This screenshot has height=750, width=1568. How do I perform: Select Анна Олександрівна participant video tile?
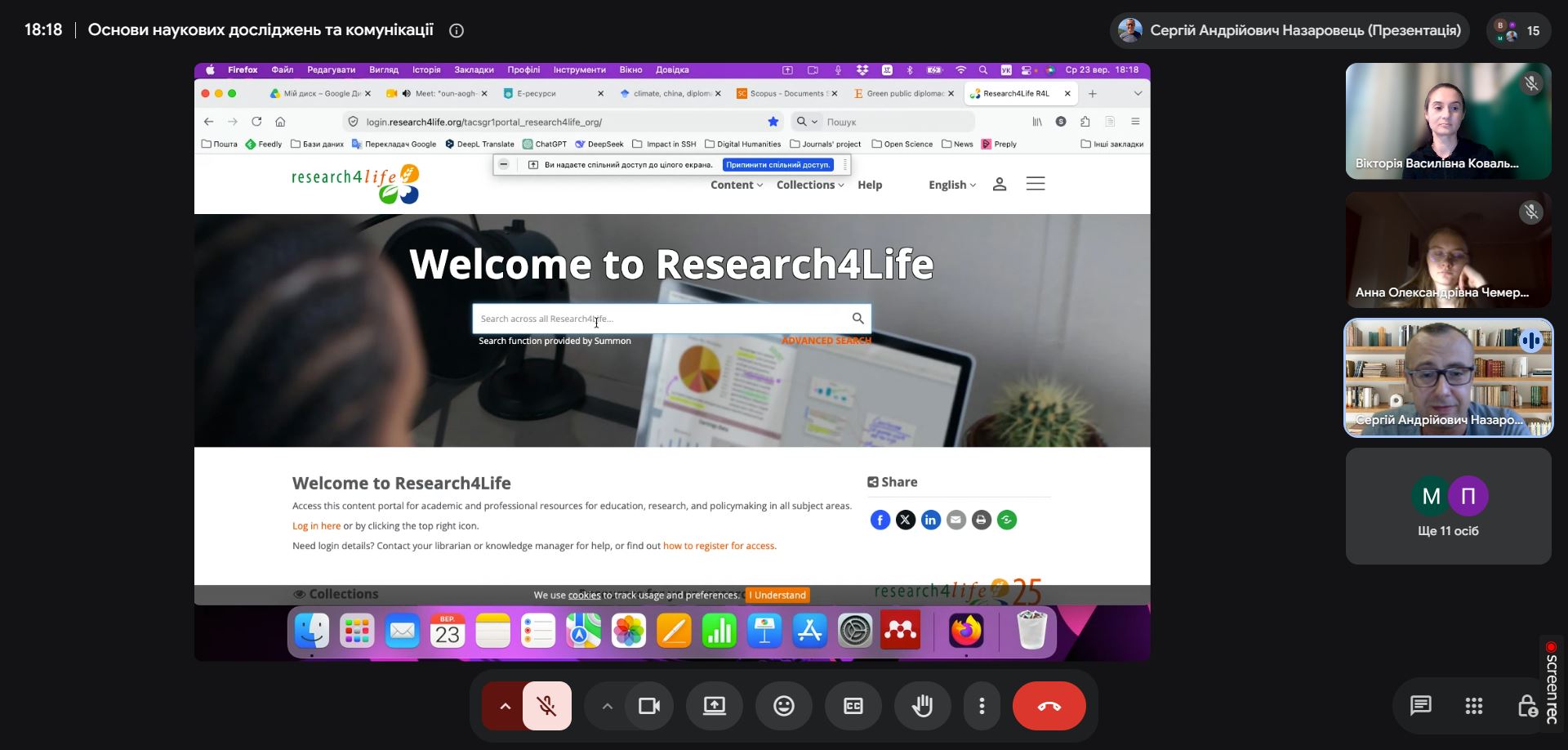coord(1449,250)
